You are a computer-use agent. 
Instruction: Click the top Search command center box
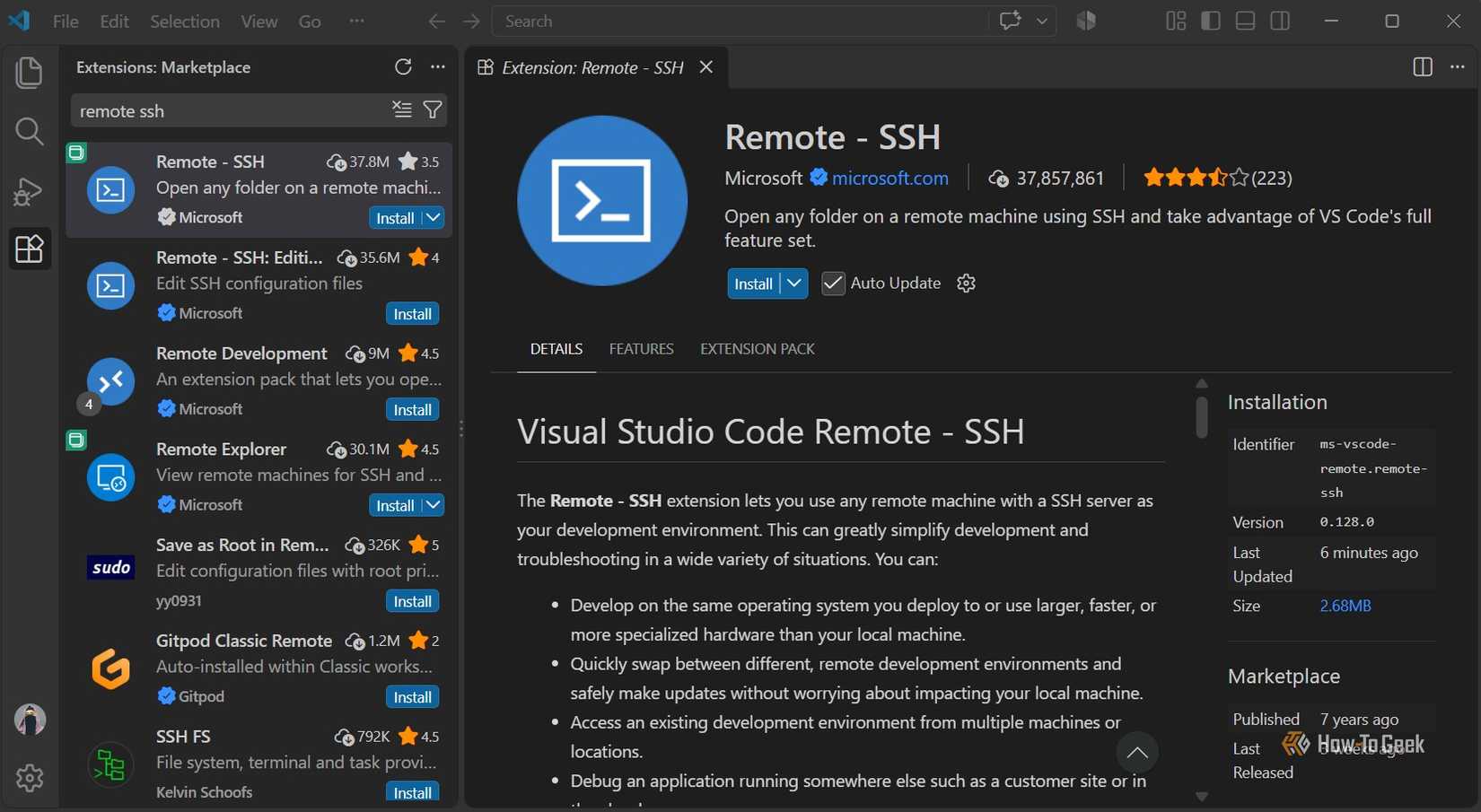click(x=740, y=21)
